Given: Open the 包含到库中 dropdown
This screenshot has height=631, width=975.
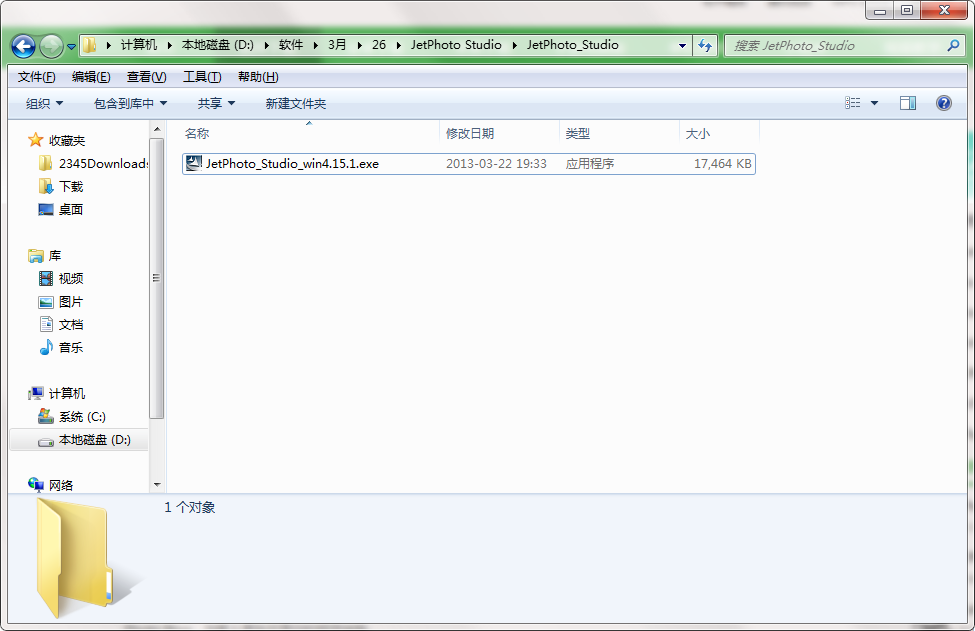Looking at the screenshot, I should pyautogui.click(x=130, y=103).
